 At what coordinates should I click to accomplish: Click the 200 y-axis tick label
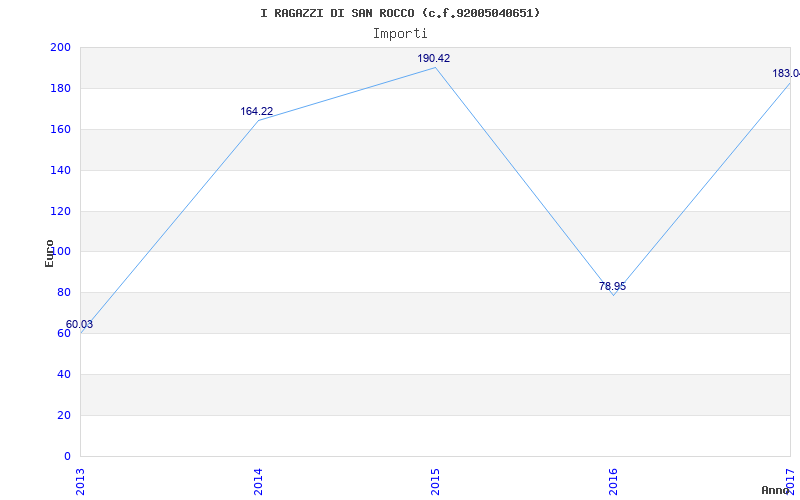(x=60, y=47)
